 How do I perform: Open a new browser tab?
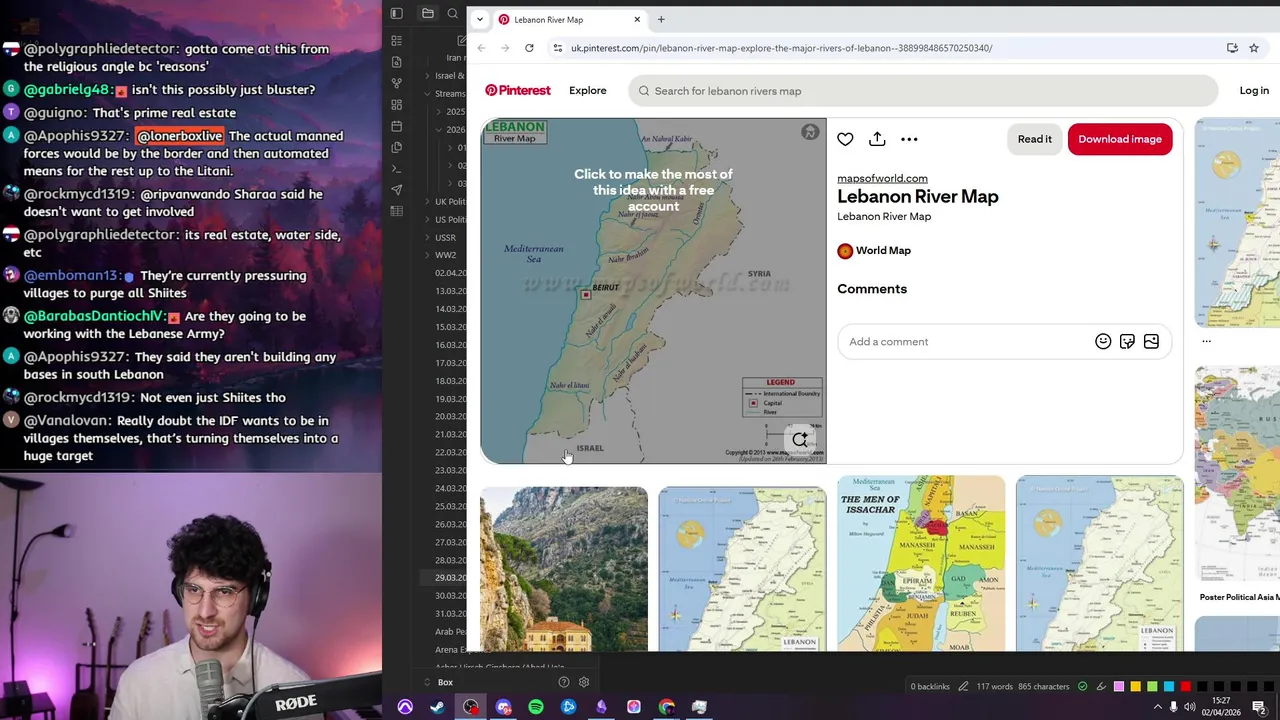coord(661,19)
